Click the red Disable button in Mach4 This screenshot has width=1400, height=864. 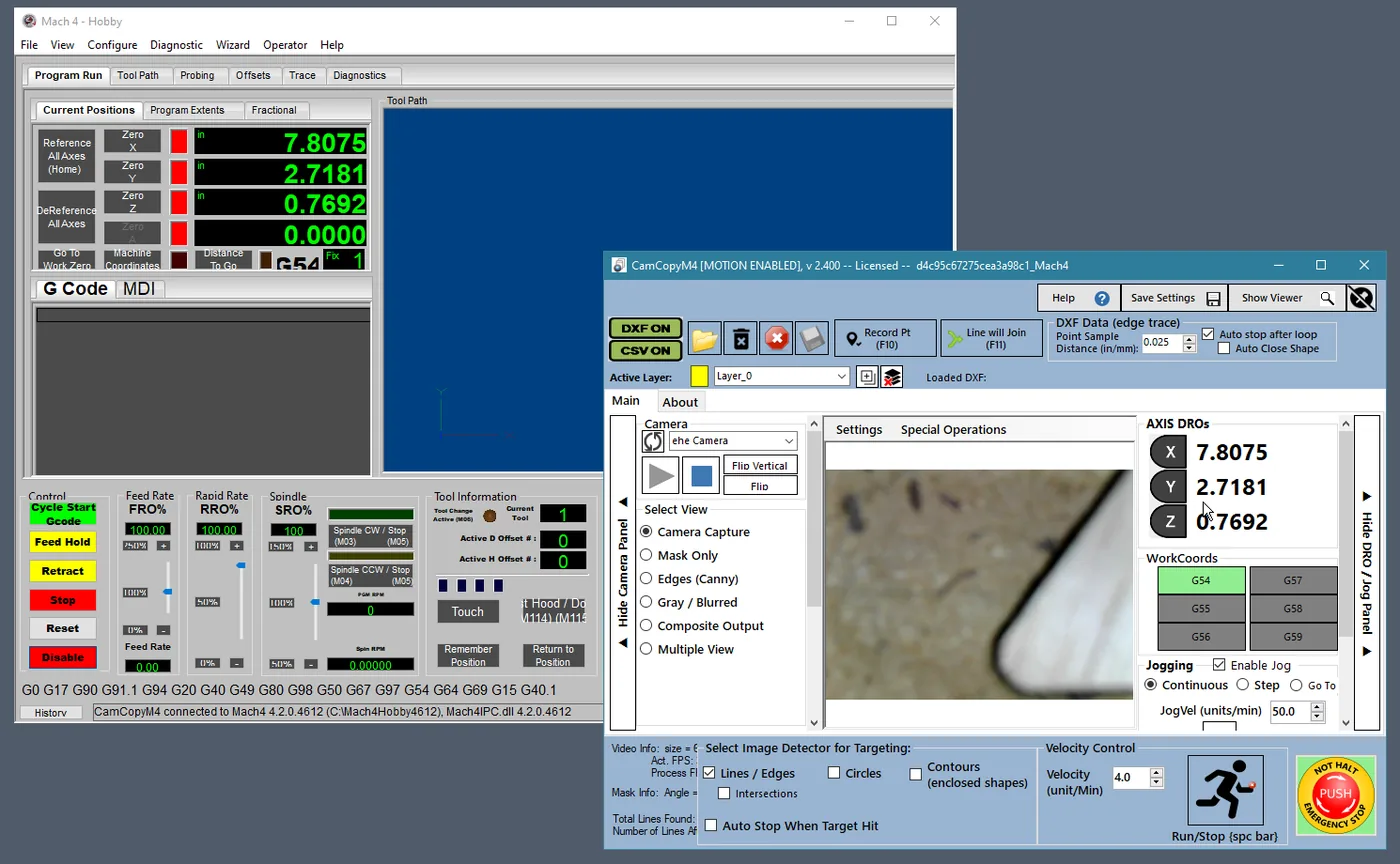[63, 658]
